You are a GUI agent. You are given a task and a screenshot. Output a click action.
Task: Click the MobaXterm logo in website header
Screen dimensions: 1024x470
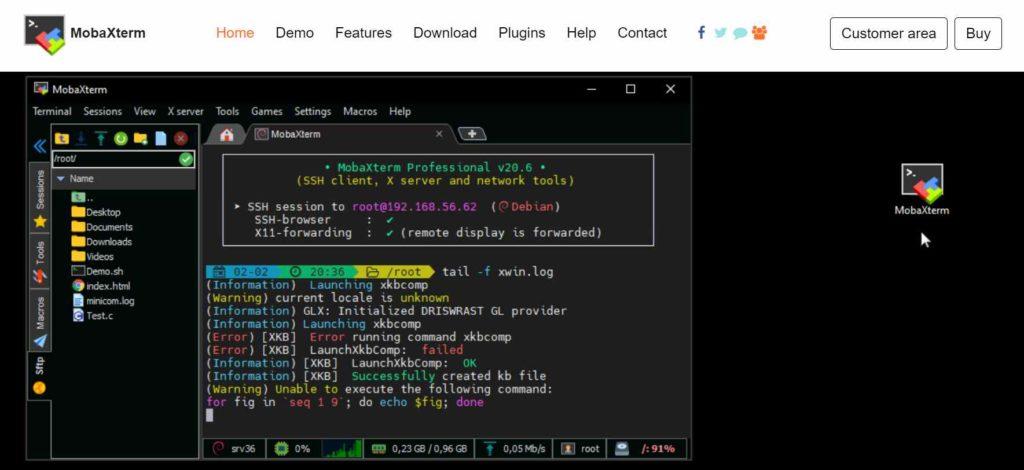pyautogui.click(x=45, y=34)
